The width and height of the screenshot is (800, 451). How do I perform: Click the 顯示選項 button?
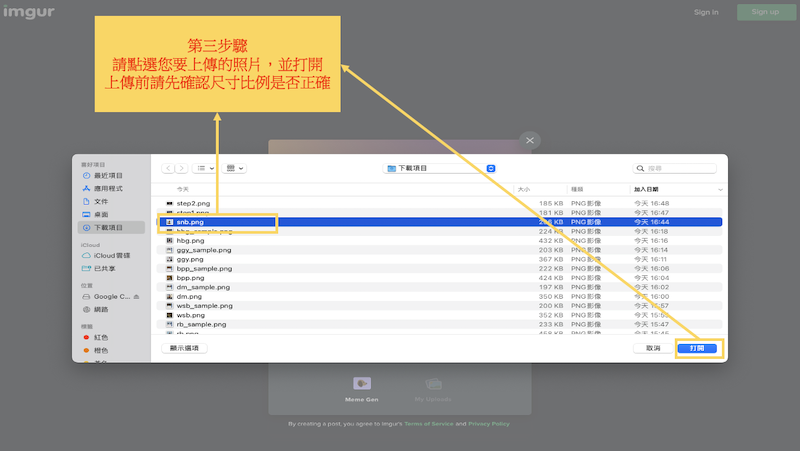tap(184, 348)
